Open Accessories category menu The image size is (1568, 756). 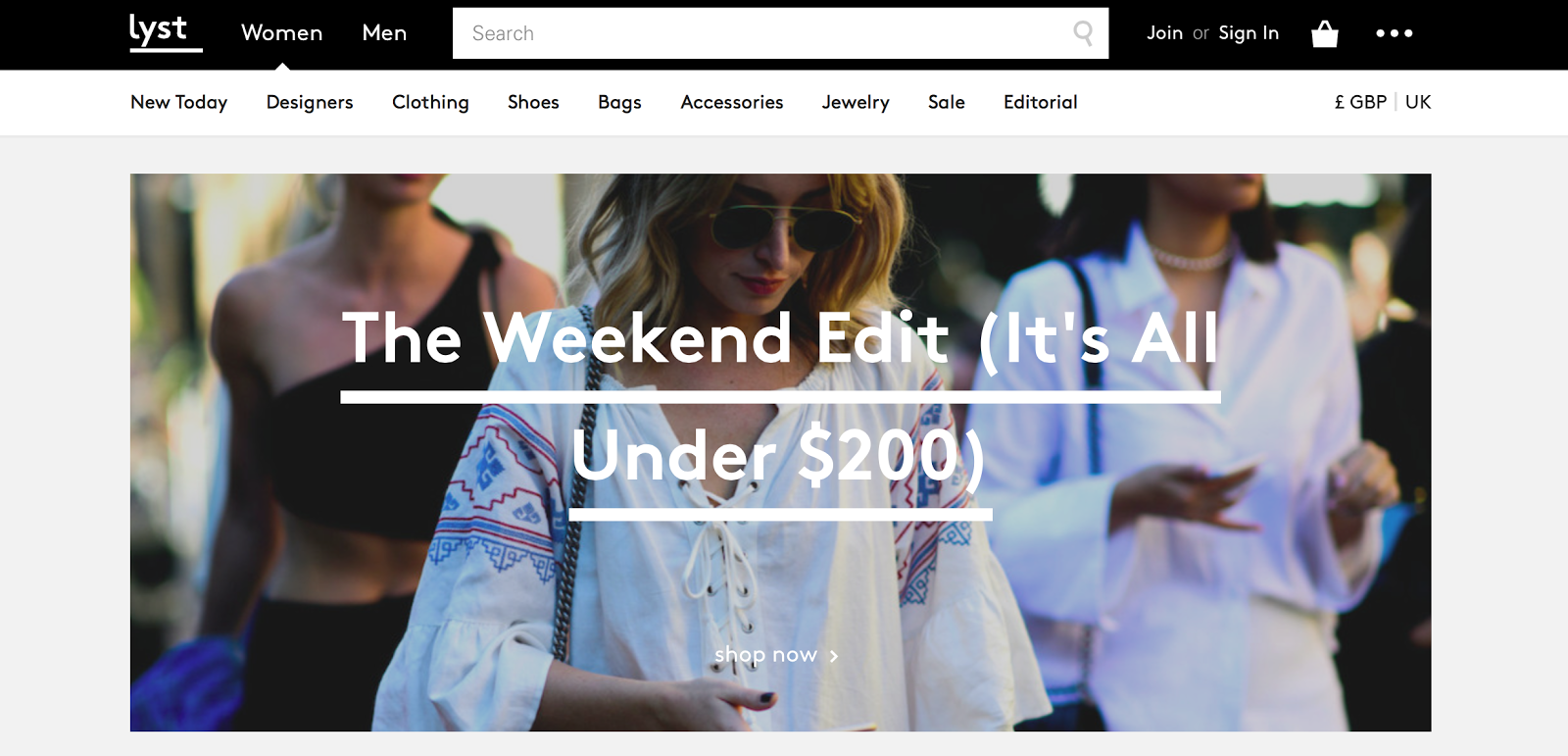(732, 102)
